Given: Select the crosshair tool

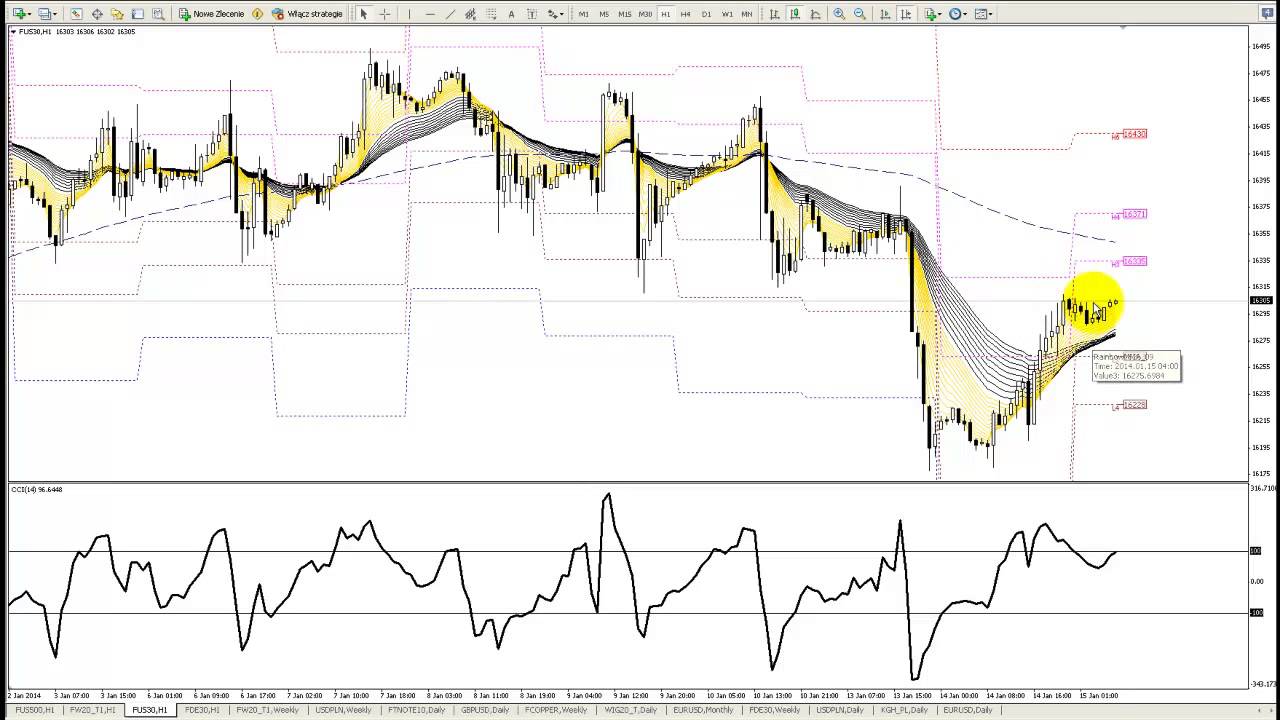Looking at the screenshot, I should pyautogui.click(x=385, y=14).
